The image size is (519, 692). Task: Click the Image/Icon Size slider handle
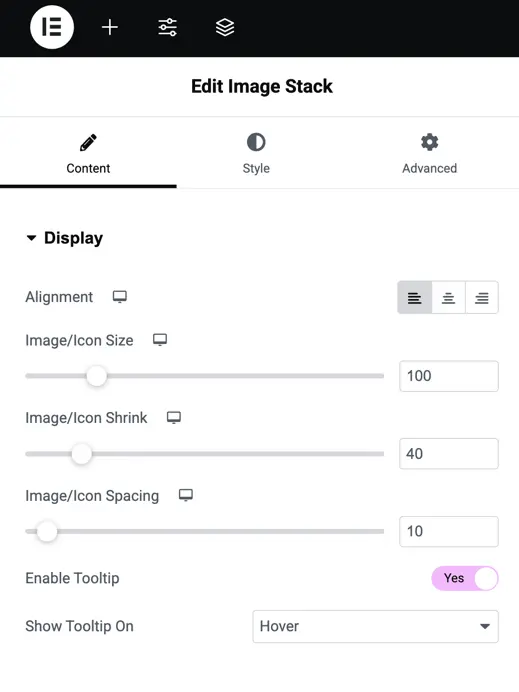point(97,376)
